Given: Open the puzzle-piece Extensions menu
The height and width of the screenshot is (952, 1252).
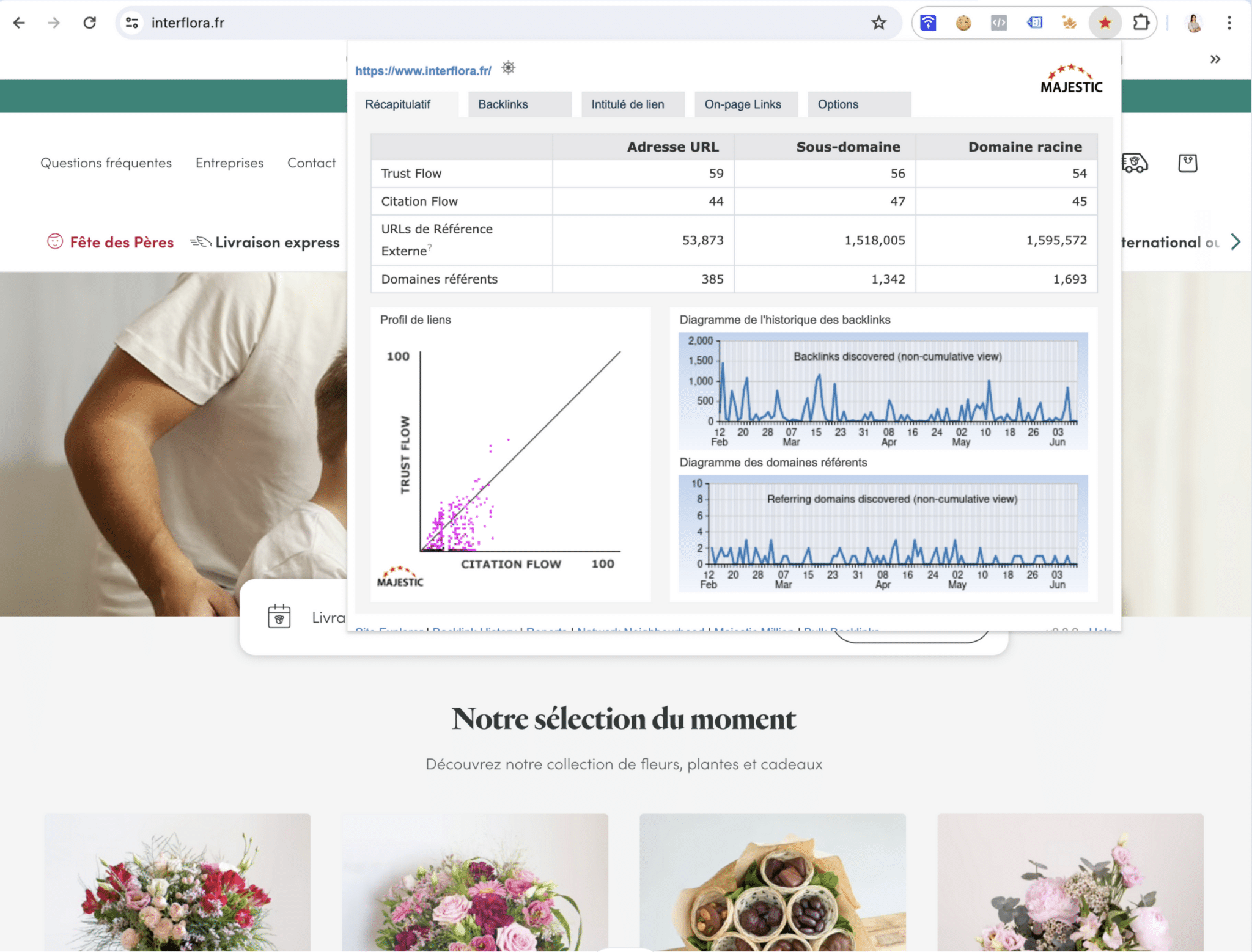Looking at the screenshot, I should pyautogui.click(x=1141, y=23).
